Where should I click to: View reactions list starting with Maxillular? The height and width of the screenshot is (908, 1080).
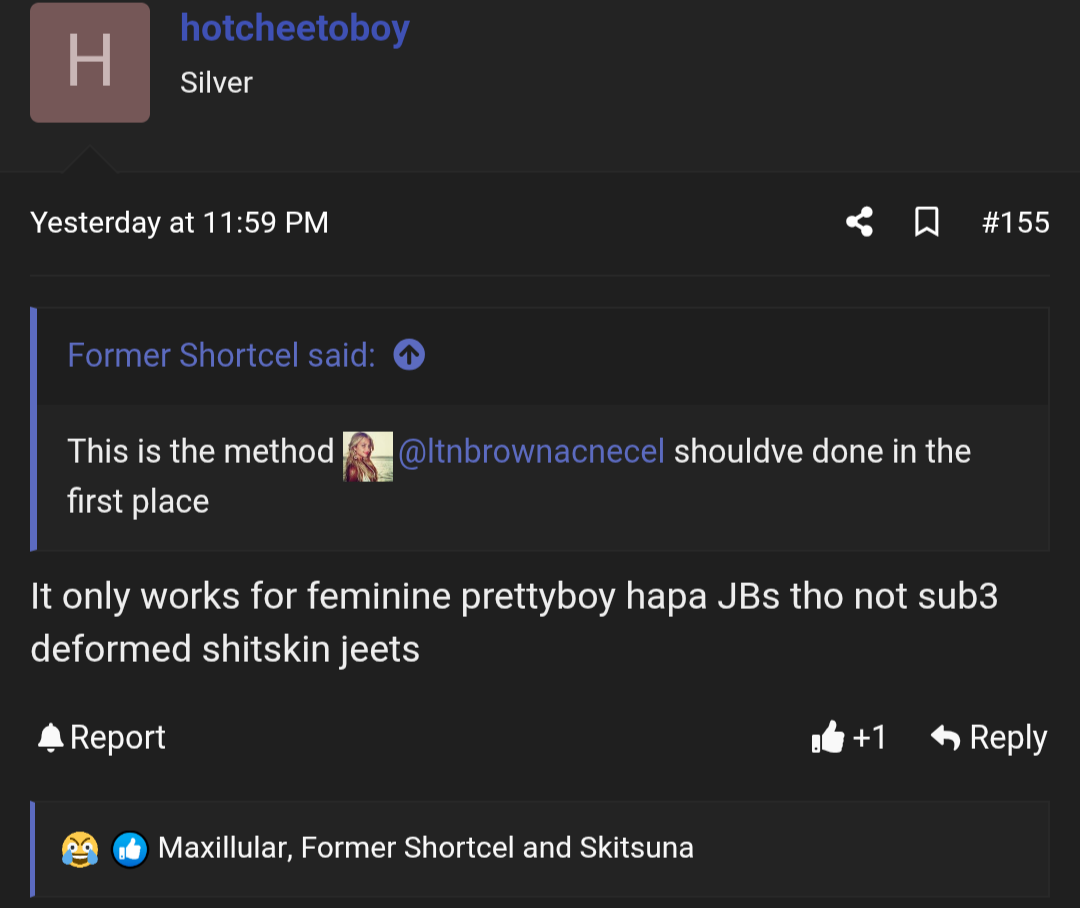click(x=425, y=848)
